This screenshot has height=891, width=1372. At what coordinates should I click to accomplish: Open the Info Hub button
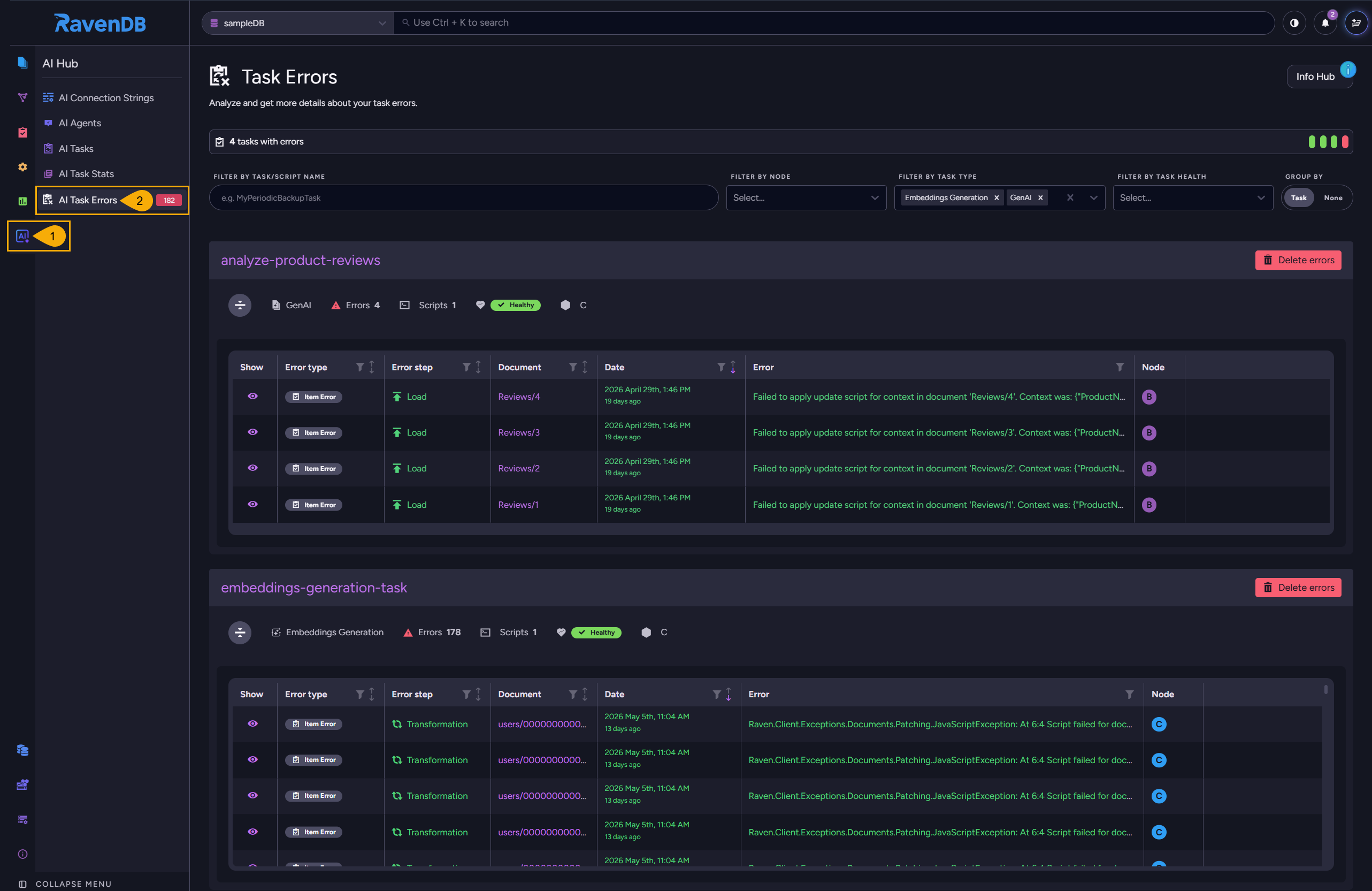[x=1320, y=76]
